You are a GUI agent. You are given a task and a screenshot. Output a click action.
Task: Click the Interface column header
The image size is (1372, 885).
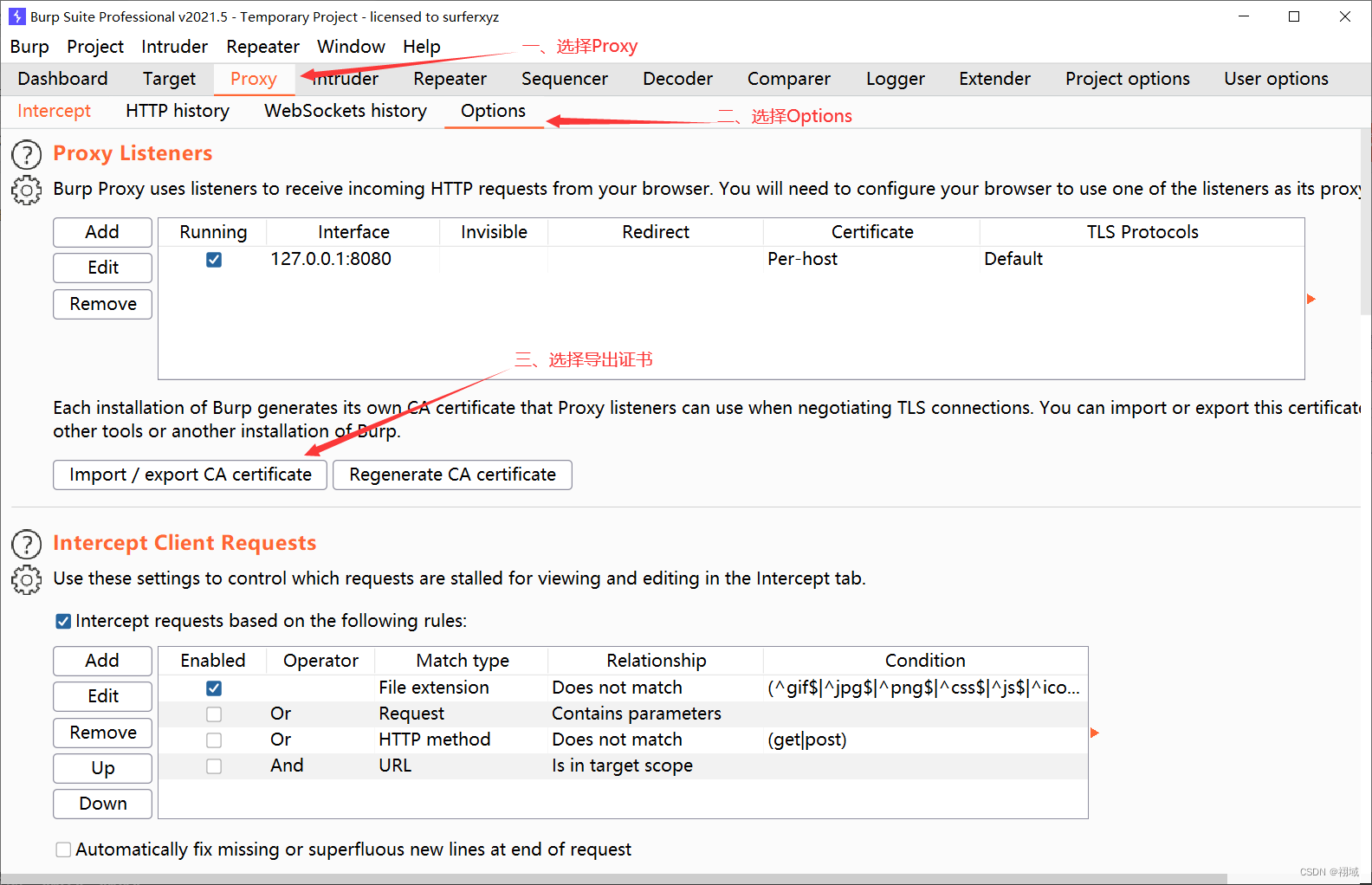coord(353,232)
